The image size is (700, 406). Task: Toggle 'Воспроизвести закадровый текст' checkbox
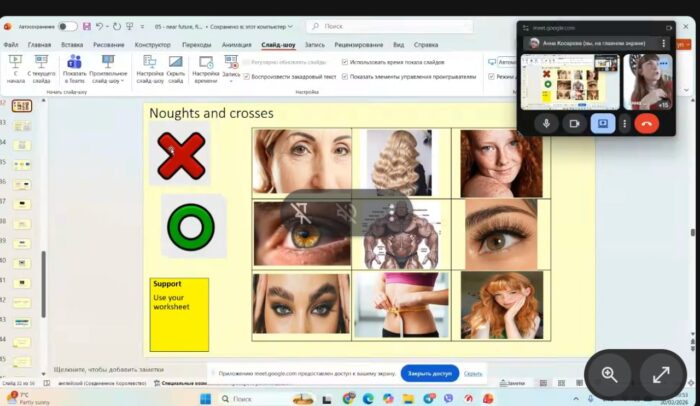[x=246, y=76]
